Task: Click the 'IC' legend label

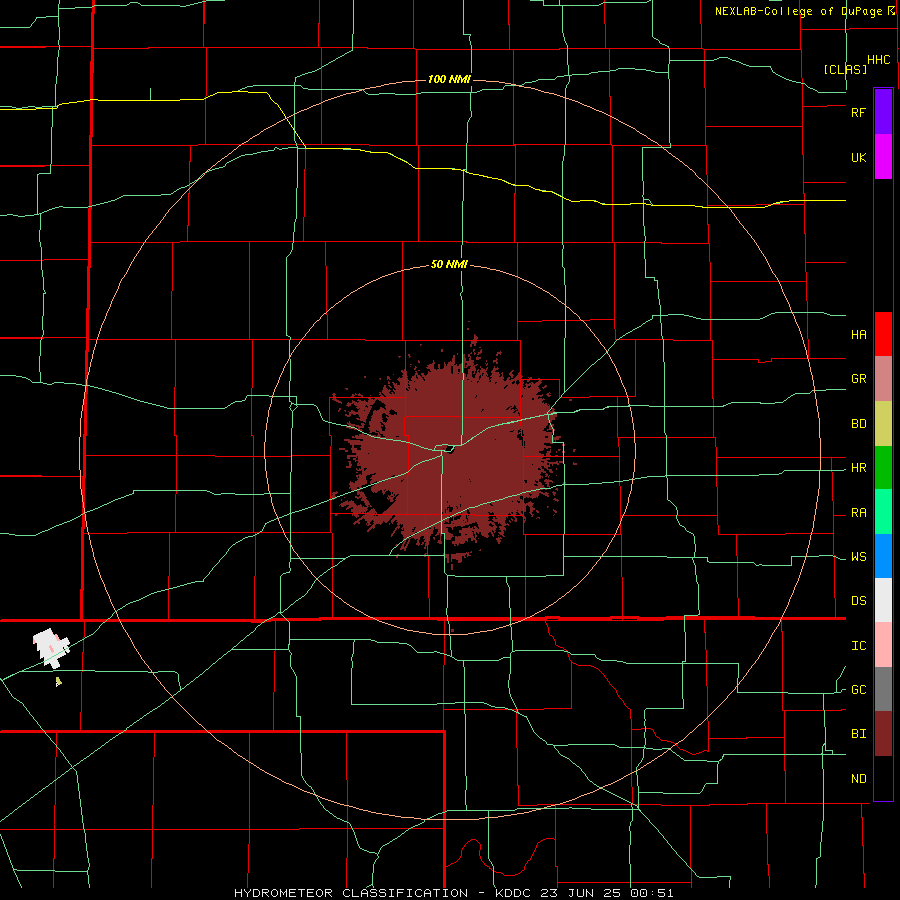Action: (x=859, y=646)
